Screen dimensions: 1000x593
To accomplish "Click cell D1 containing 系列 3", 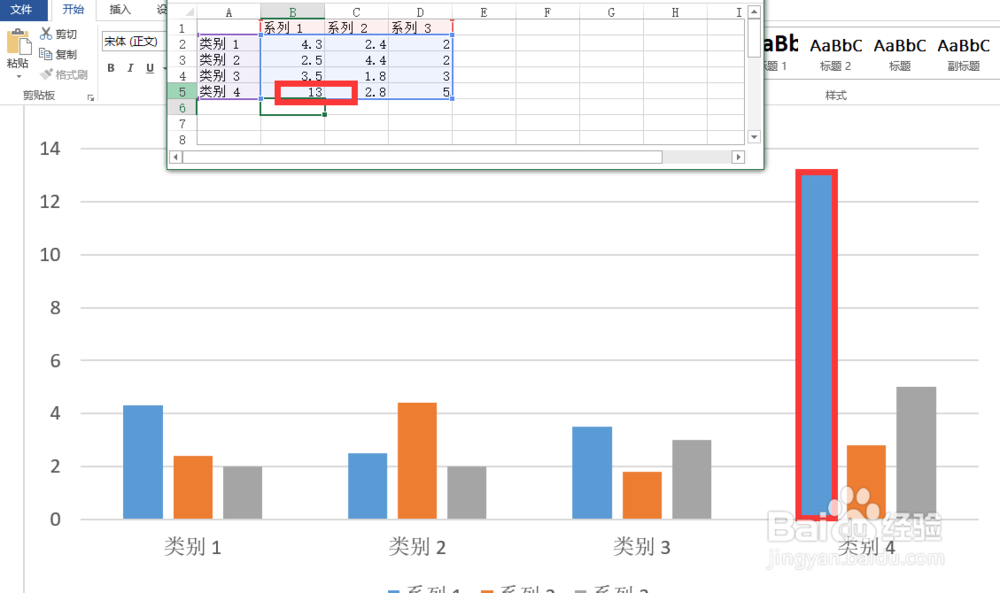I will [420, 27].
